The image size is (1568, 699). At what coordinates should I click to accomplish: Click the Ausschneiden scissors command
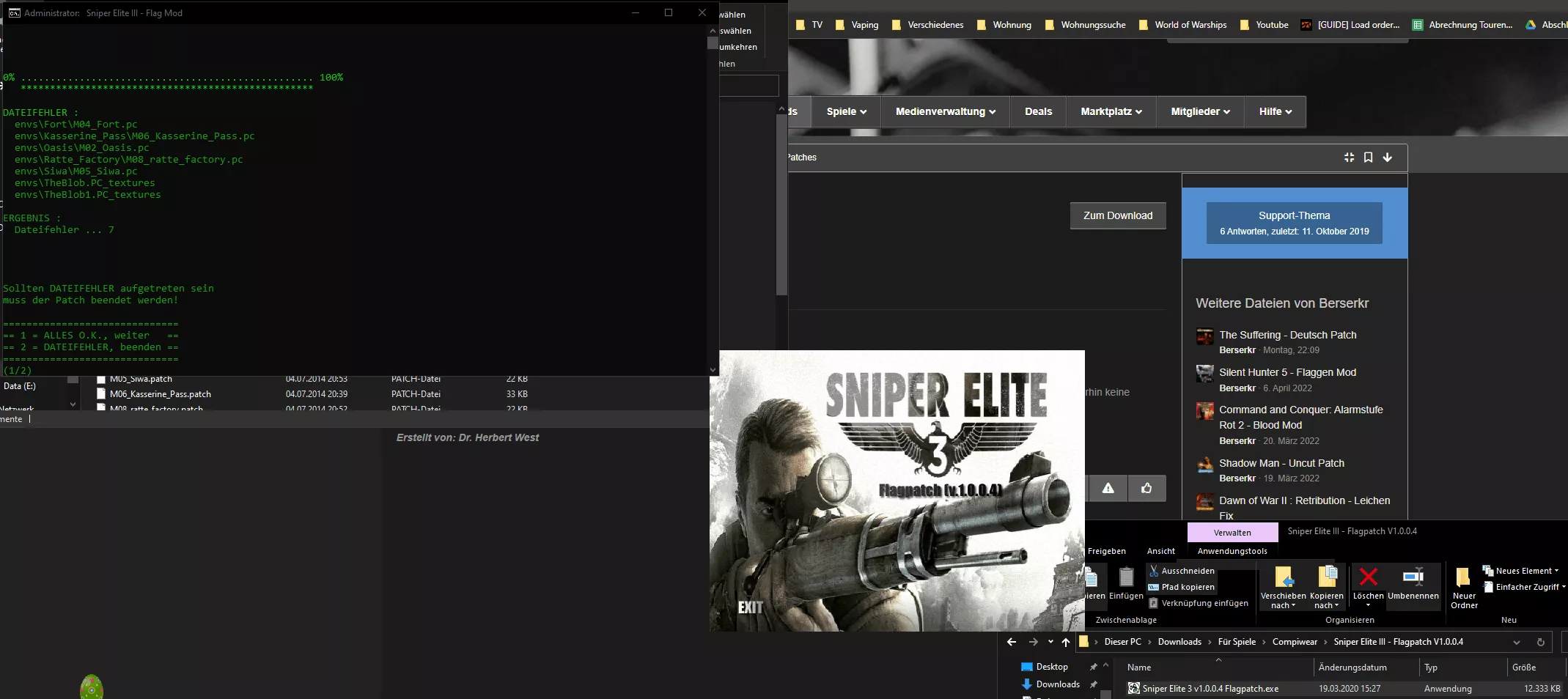click(1182, 571)
